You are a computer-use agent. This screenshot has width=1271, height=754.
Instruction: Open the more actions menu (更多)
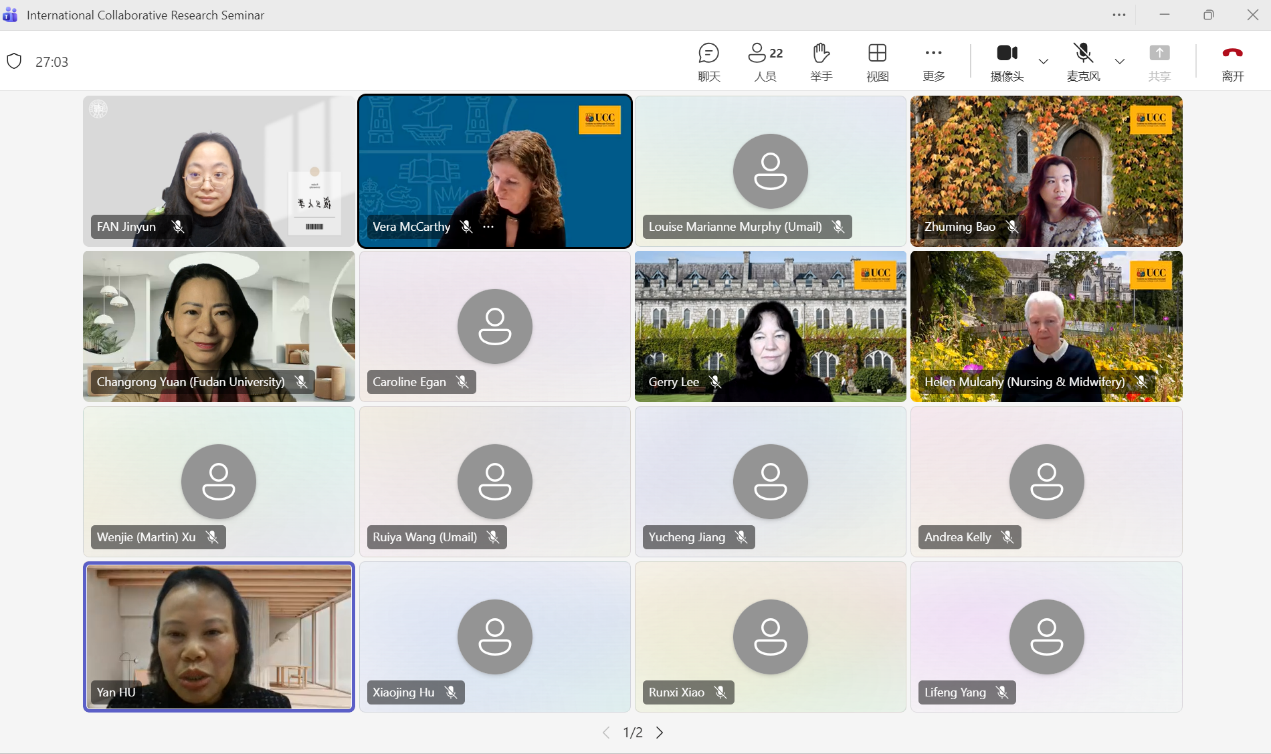(933, 62)
